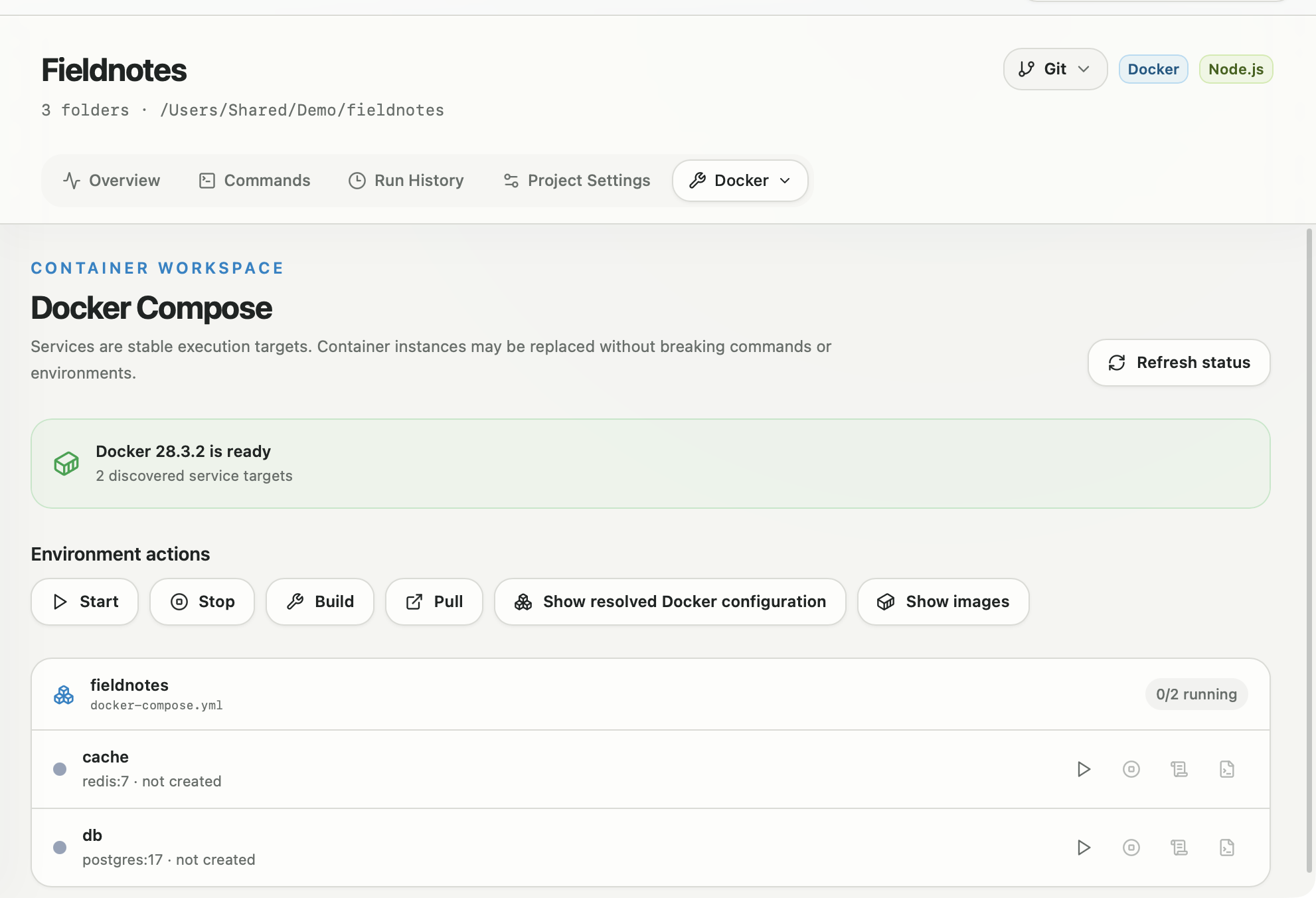Click the Show images button
The width and height of the screenshot is (1316, 898).
click(944, 602)
